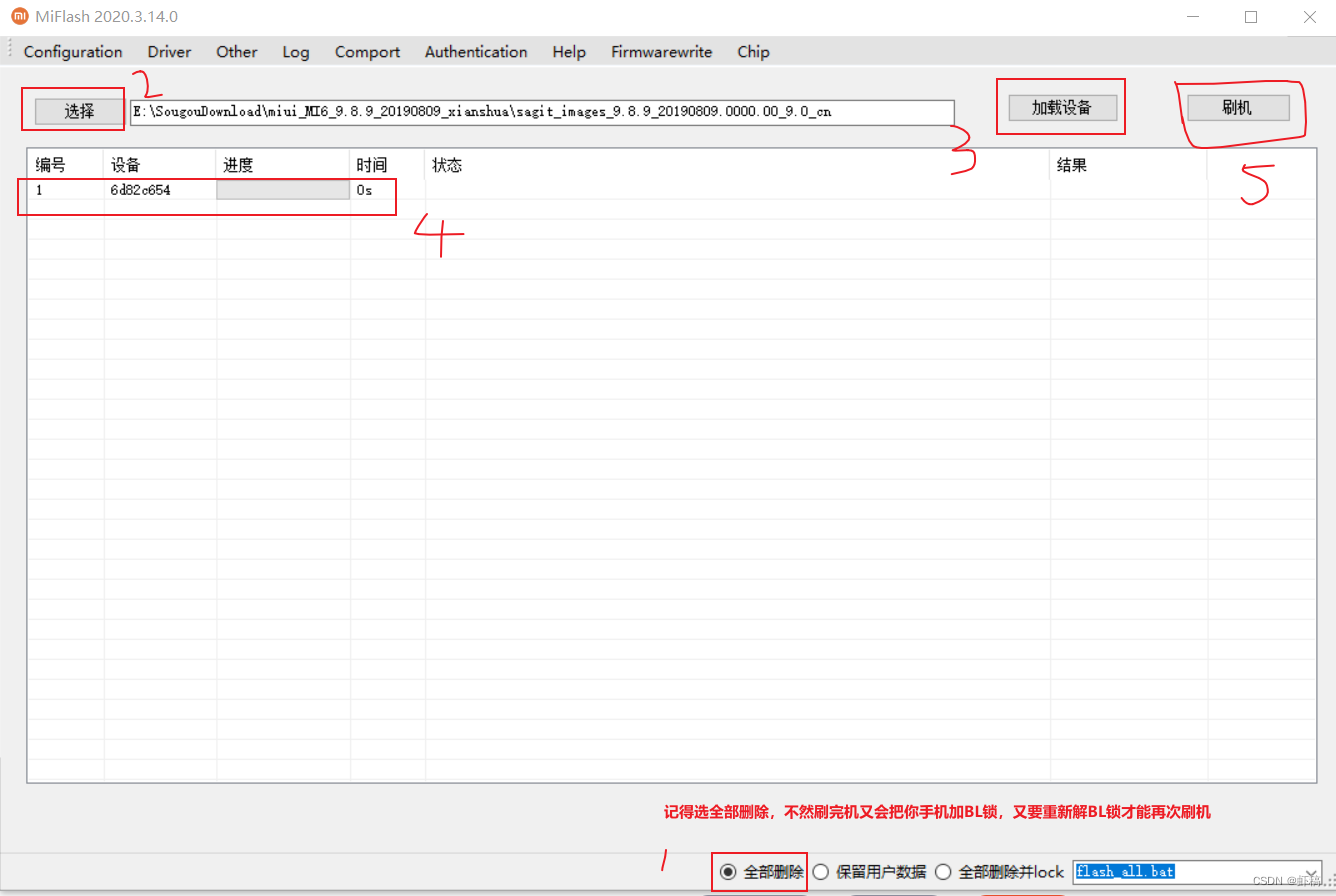
Task: Open the Firmwarewrite menu
Action: (662, 52)
